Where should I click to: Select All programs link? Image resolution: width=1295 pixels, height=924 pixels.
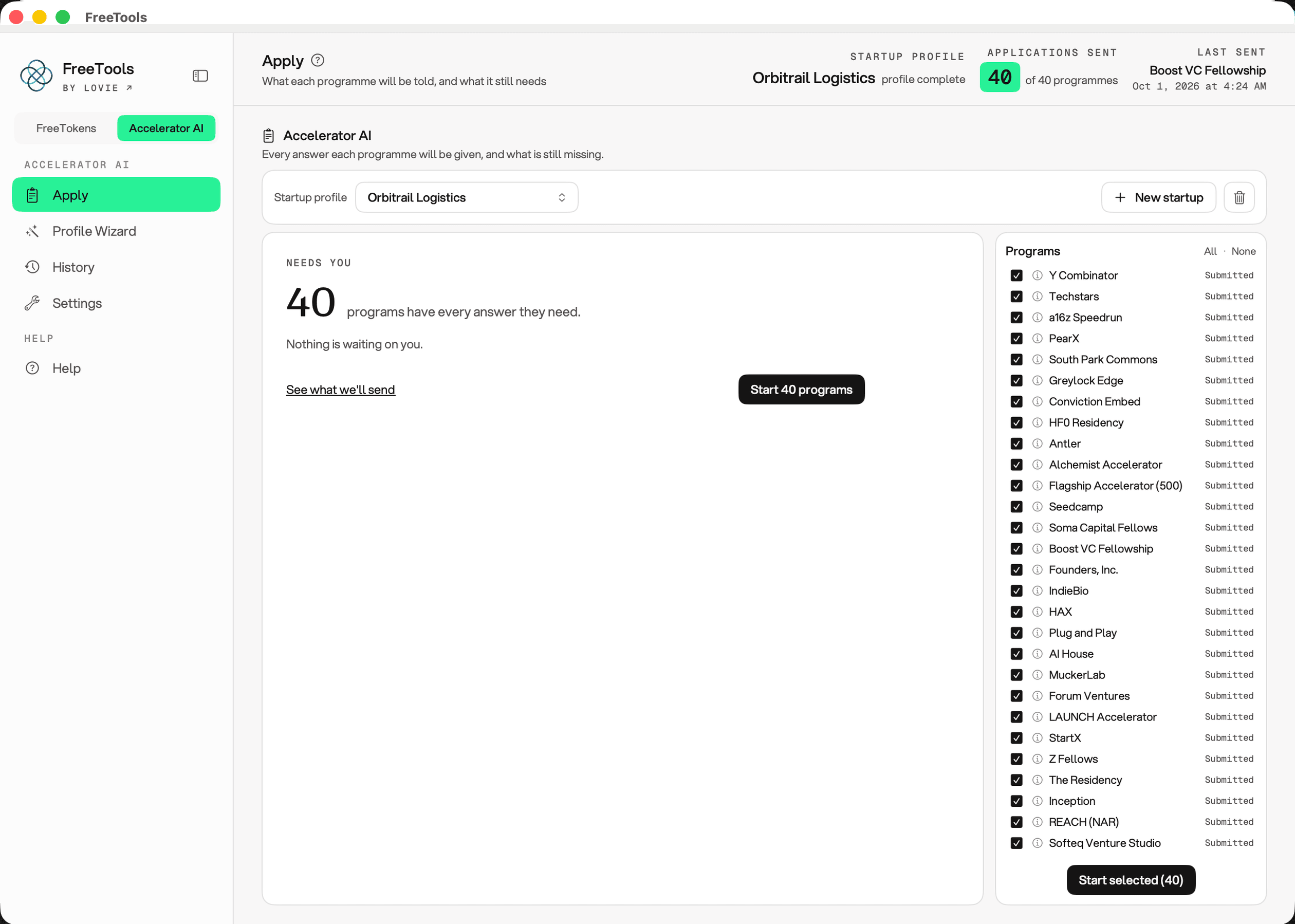(1210, 251)
